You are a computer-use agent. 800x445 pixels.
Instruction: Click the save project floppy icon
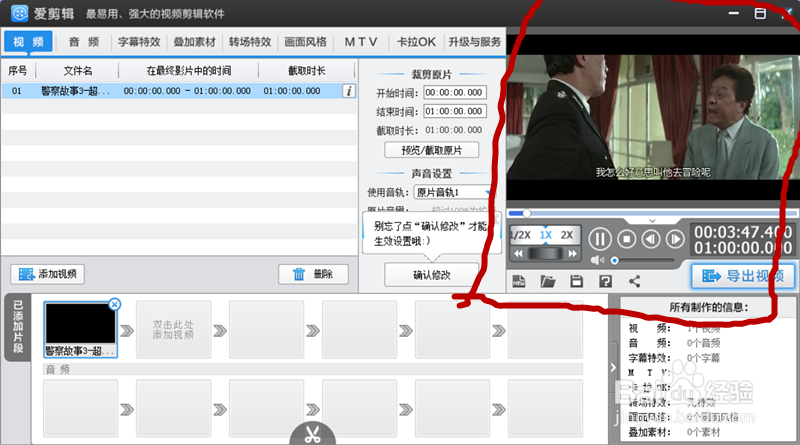[x=577, y=281]
